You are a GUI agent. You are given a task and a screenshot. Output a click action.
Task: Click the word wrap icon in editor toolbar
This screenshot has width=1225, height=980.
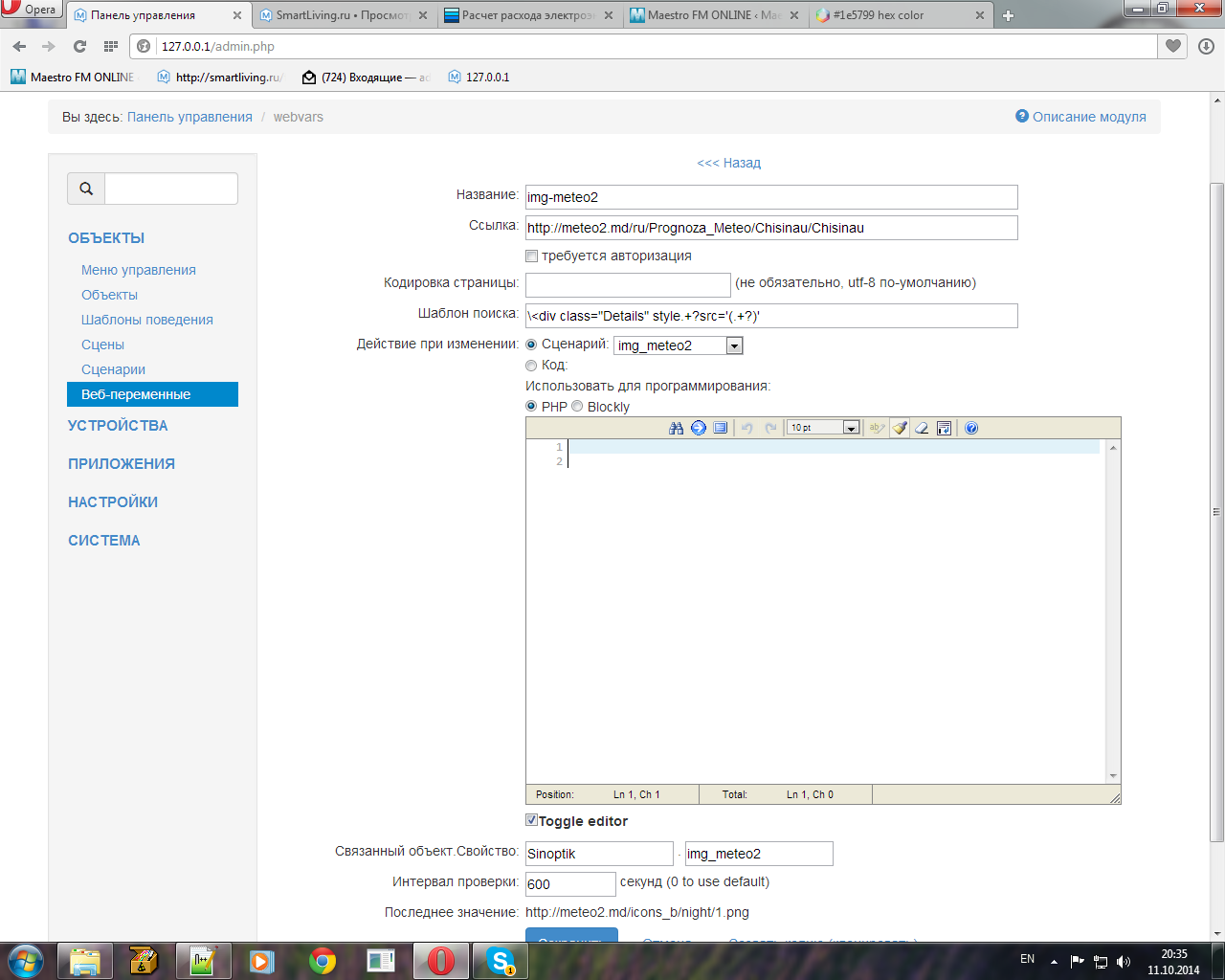944,428
